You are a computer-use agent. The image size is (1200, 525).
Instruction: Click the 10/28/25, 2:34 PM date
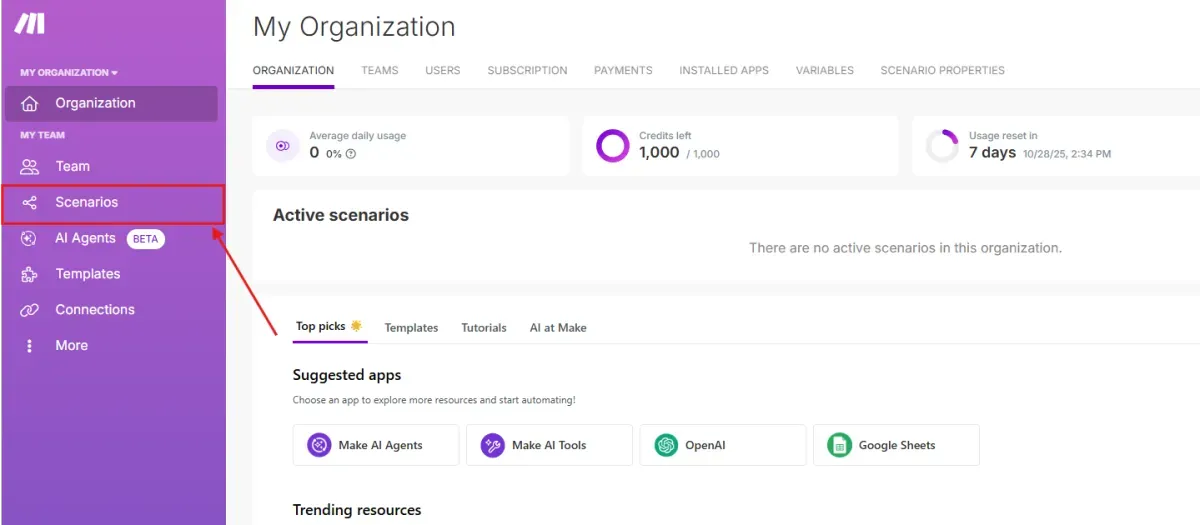(x=1067, y=154)
